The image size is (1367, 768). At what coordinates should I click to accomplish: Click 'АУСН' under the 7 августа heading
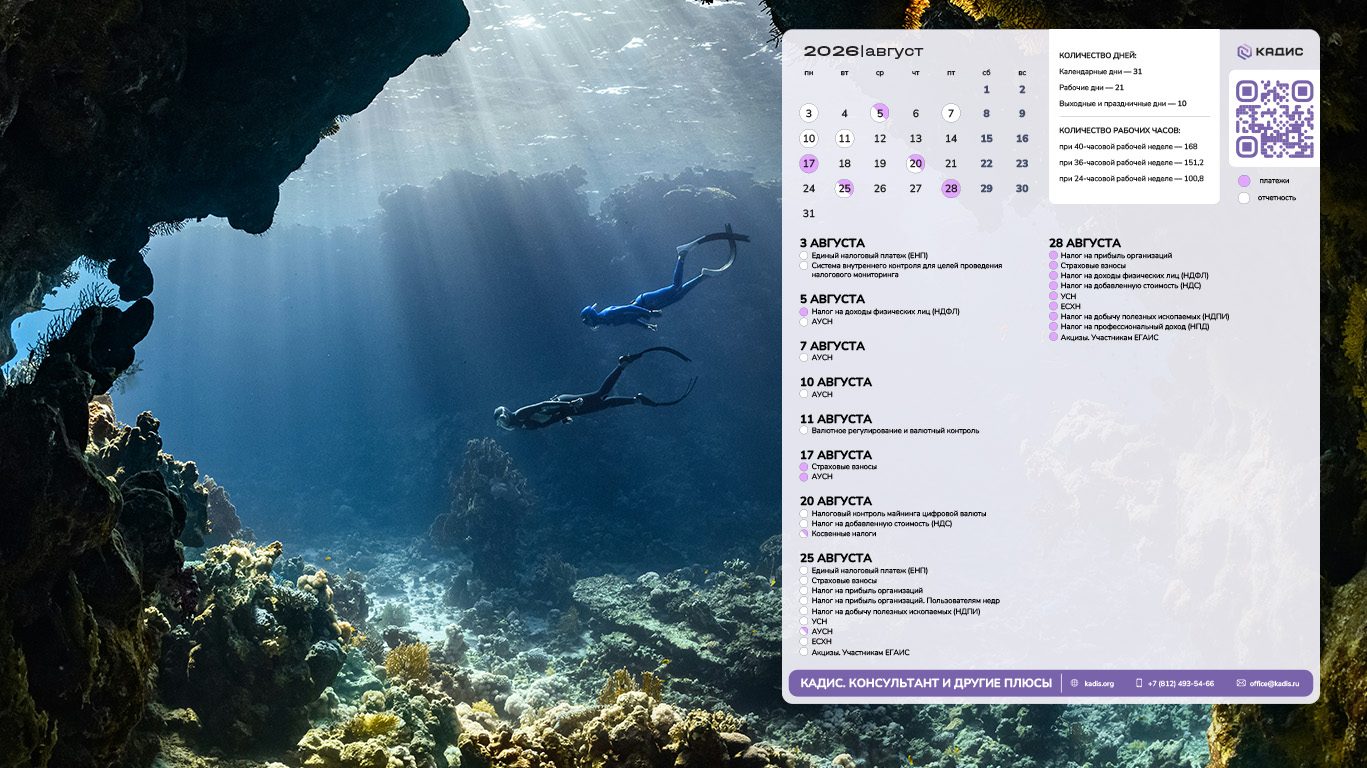[822, 358]
